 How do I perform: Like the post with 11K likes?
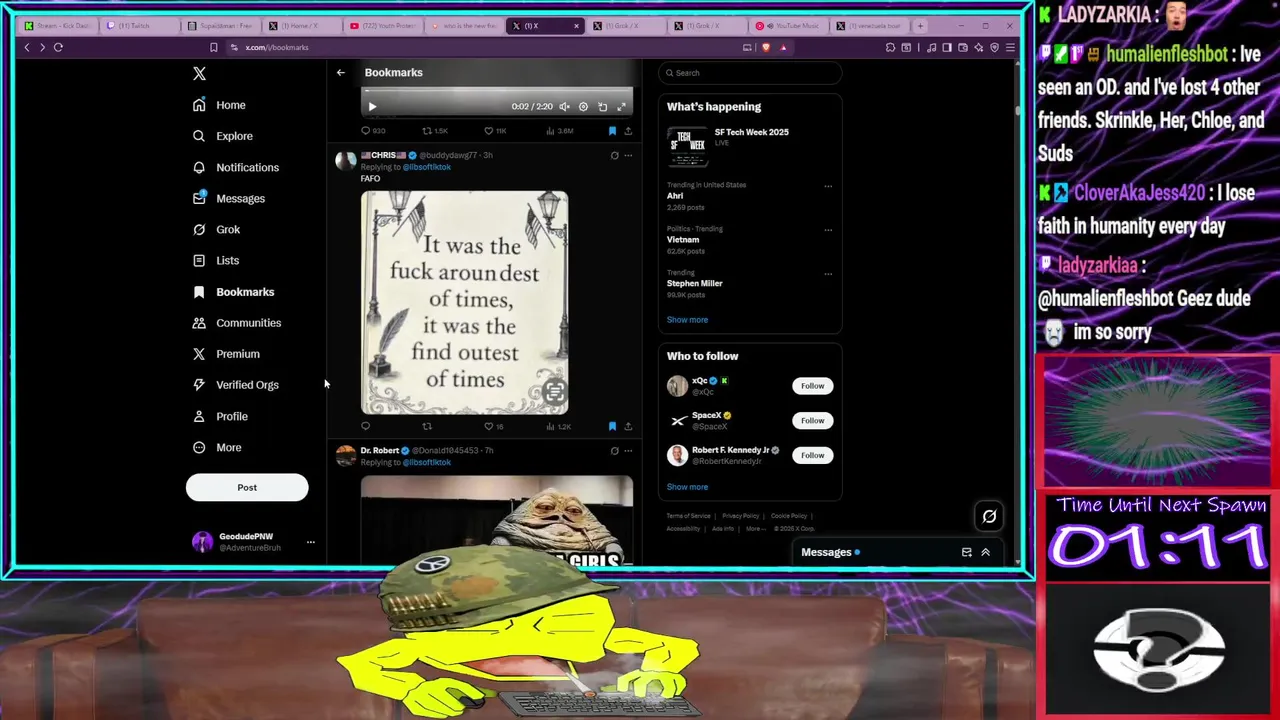coord(495,131)
